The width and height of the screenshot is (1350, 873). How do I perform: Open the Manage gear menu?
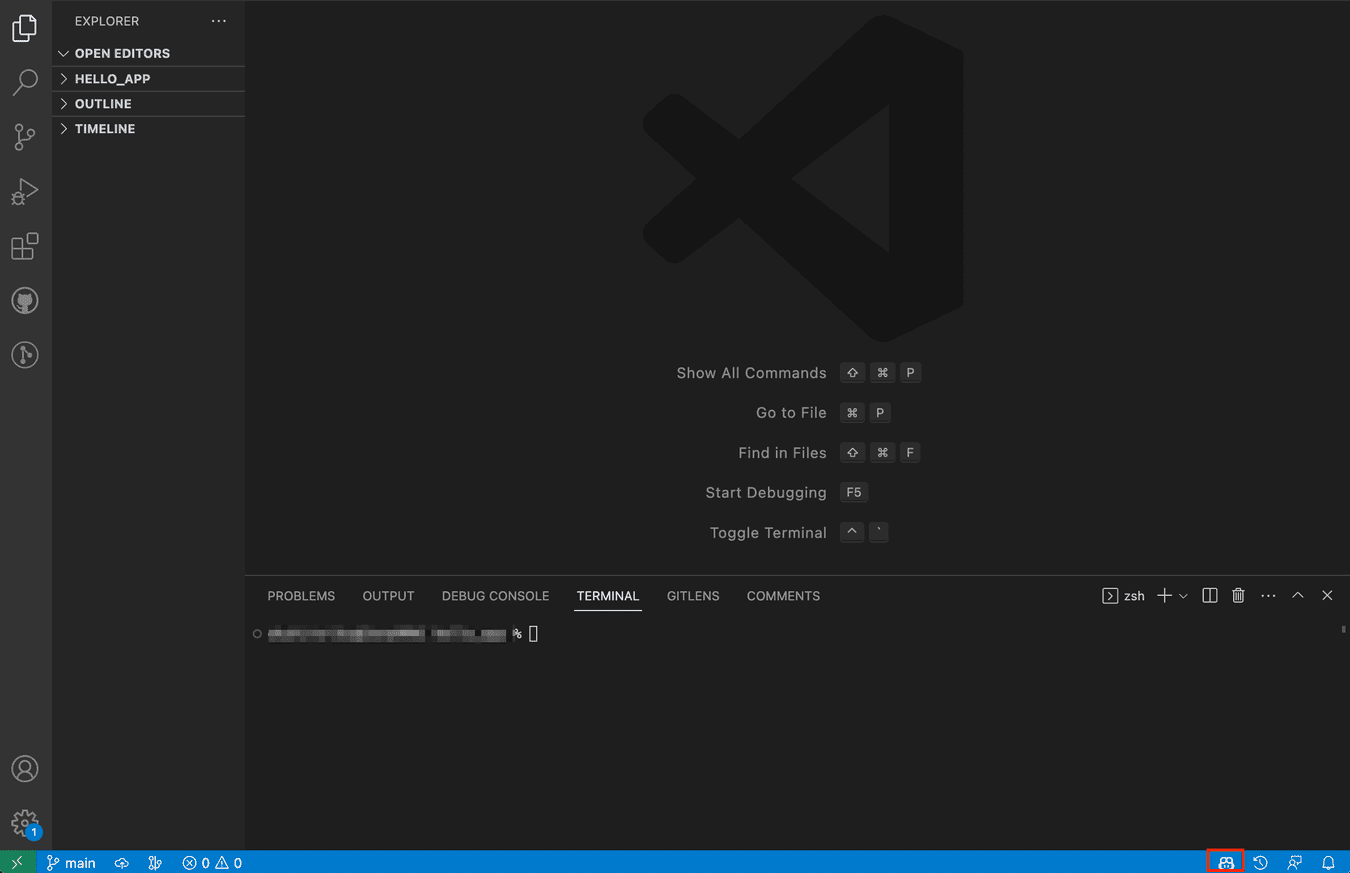(x=25, y=824)
